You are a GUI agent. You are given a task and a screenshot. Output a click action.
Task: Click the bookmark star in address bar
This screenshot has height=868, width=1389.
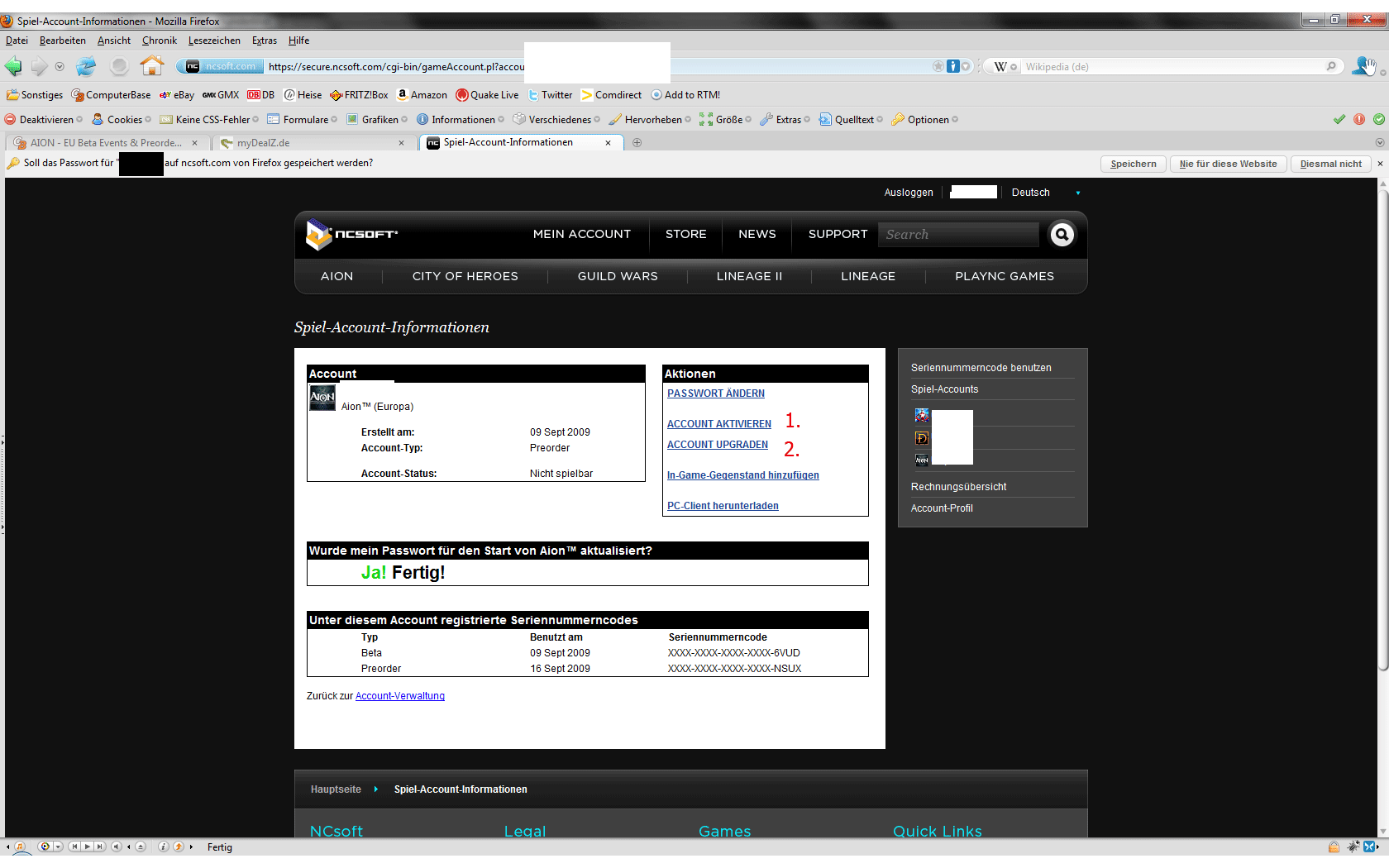click(938, 66)
